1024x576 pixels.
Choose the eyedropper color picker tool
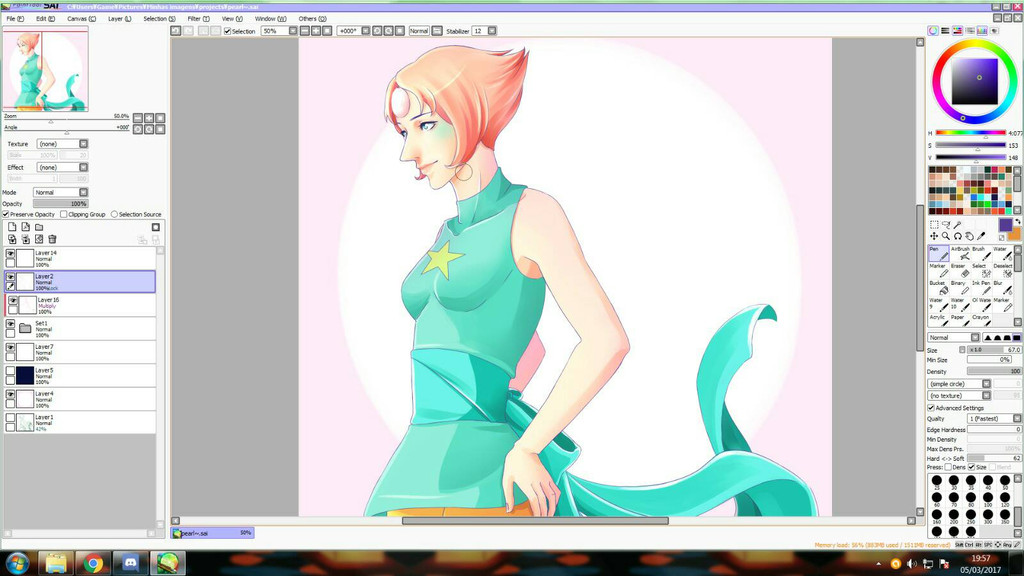click(981, 236)
